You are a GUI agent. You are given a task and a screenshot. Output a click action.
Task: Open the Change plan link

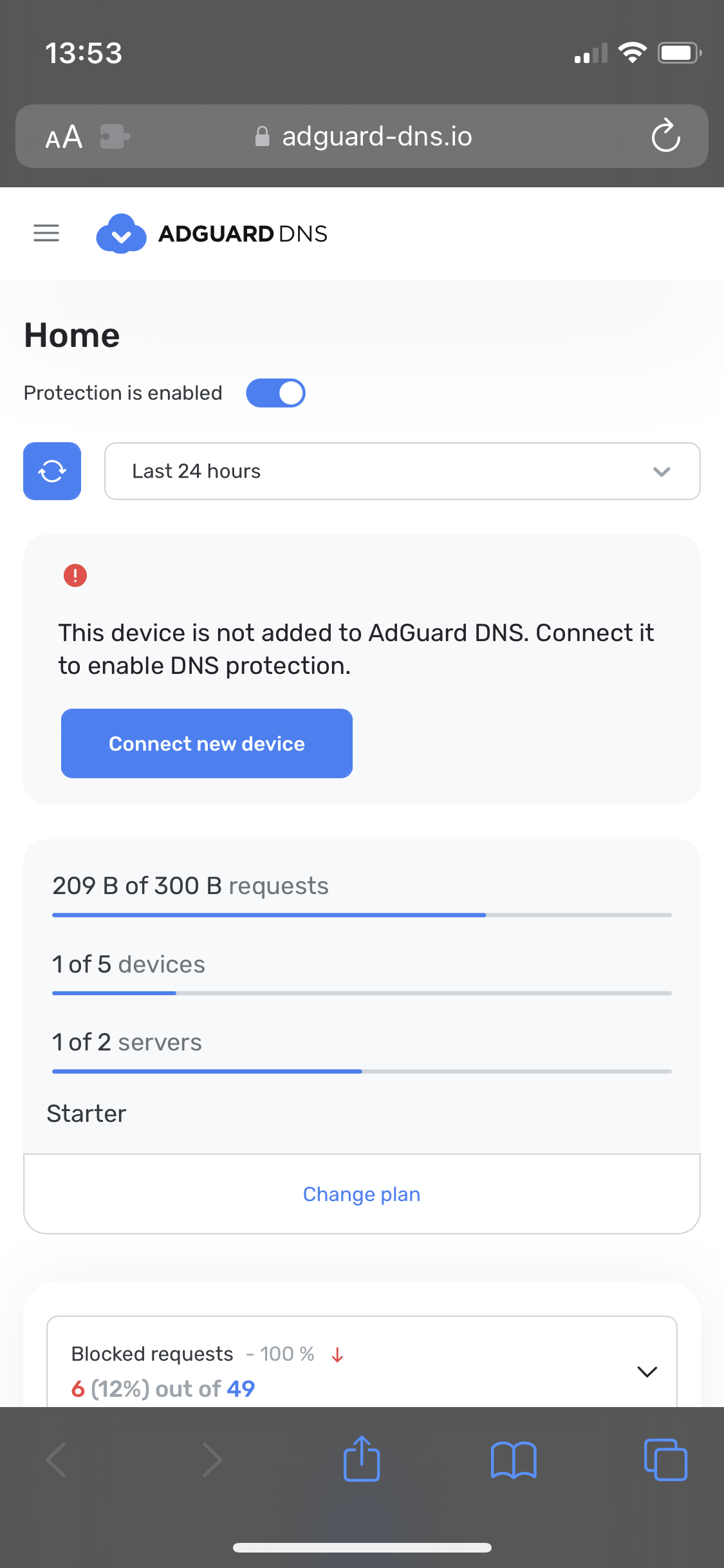click(x=362, y=1194)
